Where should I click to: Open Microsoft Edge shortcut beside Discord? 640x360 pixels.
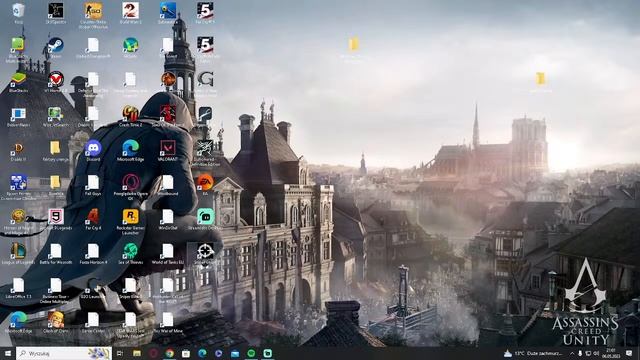[x=131, y=150]
